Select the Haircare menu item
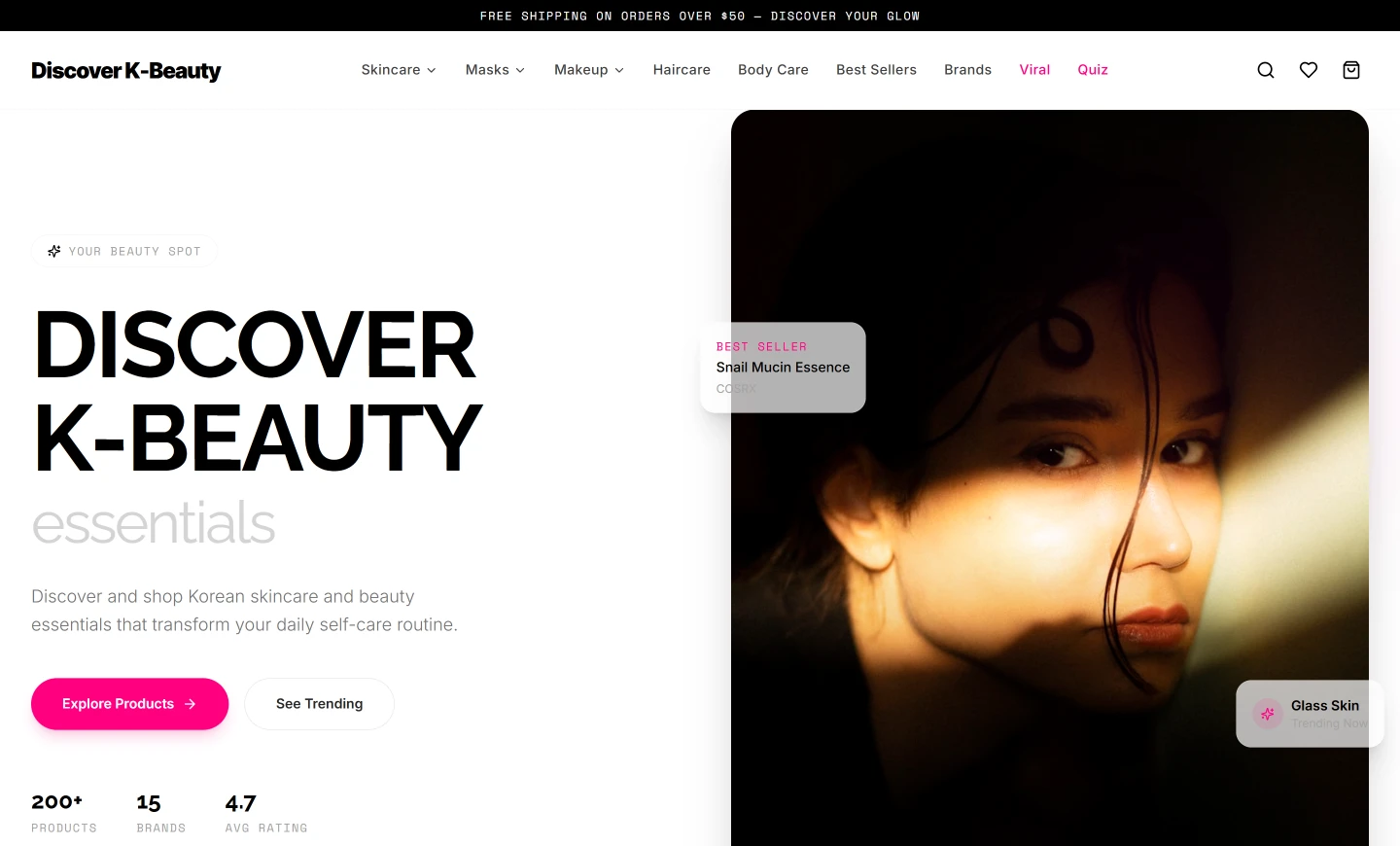The height and width of the screenshot is (846, 1400). click(x=682, y=69)
